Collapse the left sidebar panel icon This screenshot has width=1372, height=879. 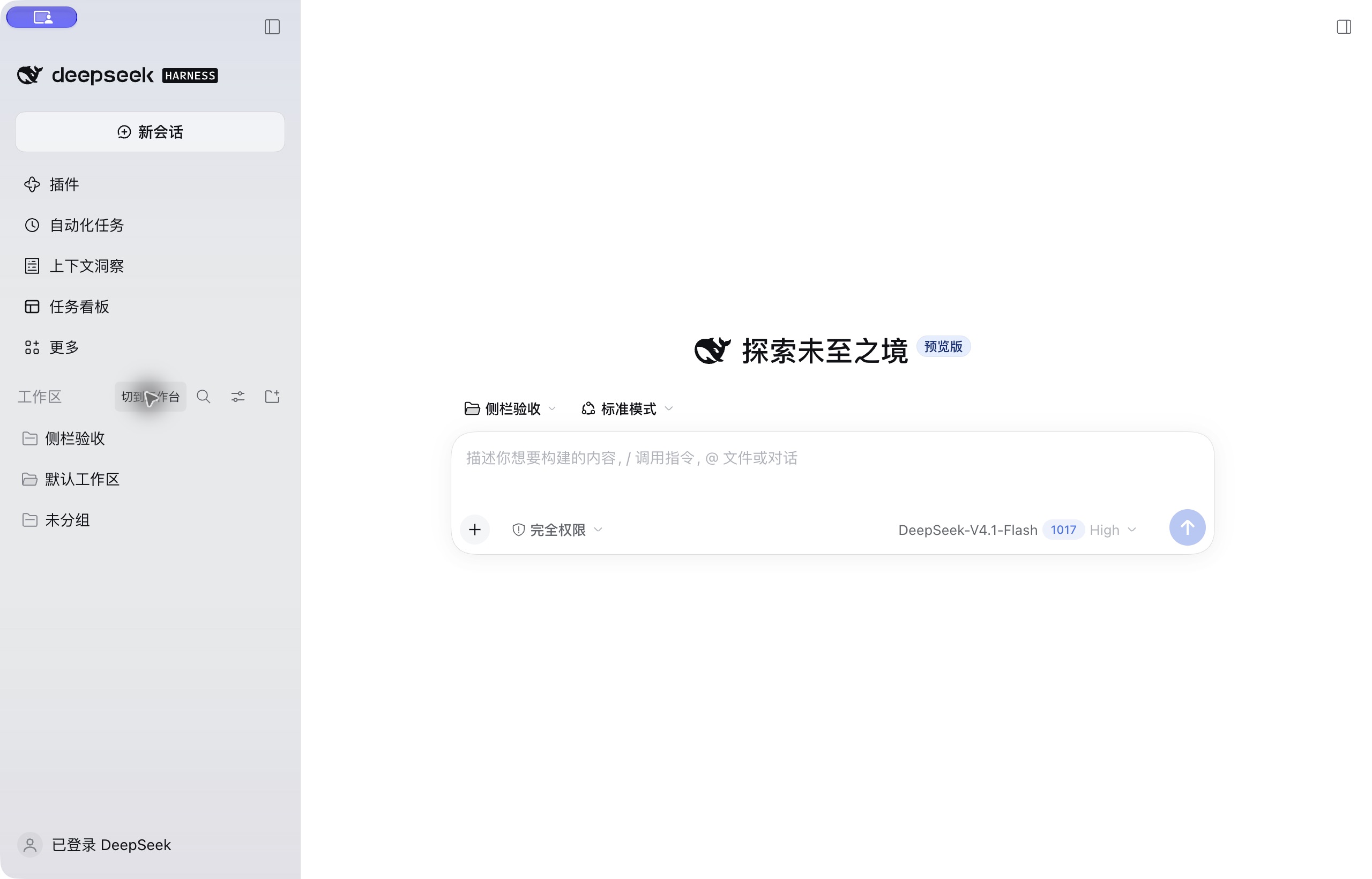(x=272, y=27)
